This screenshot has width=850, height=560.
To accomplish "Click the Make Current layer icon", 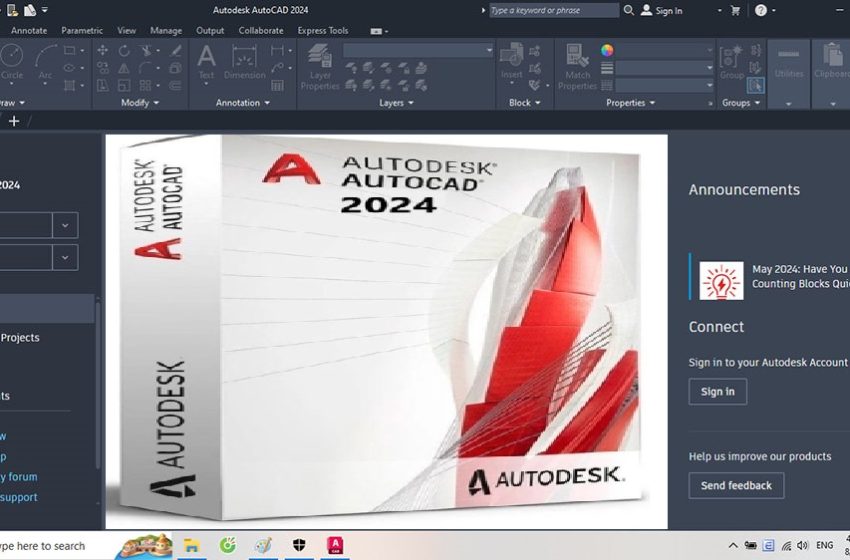I will [x=421, y=68].
